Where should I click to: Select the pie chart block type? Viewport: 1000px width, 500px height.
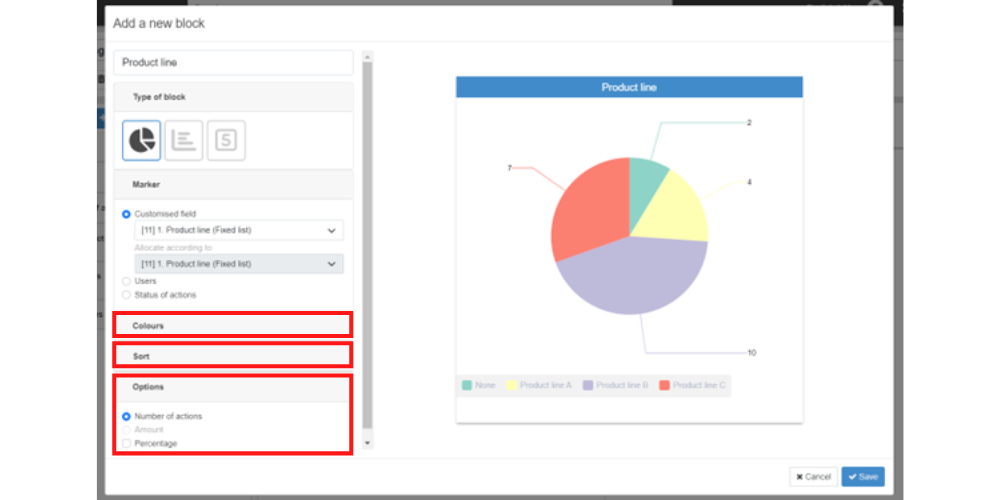pos(142,140)
